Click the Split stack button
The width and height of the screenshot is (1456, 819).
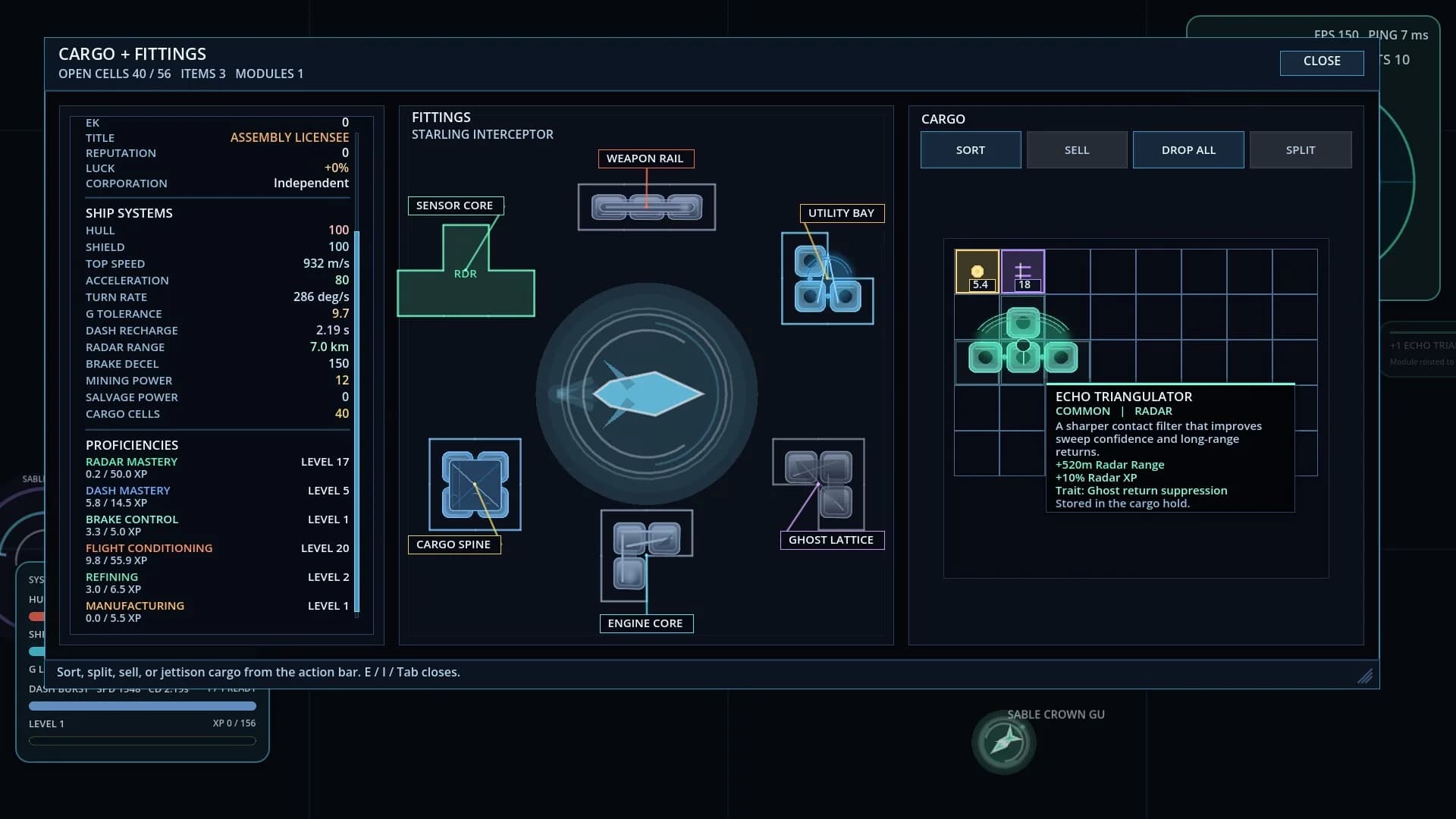click(x=1301, y=150)
